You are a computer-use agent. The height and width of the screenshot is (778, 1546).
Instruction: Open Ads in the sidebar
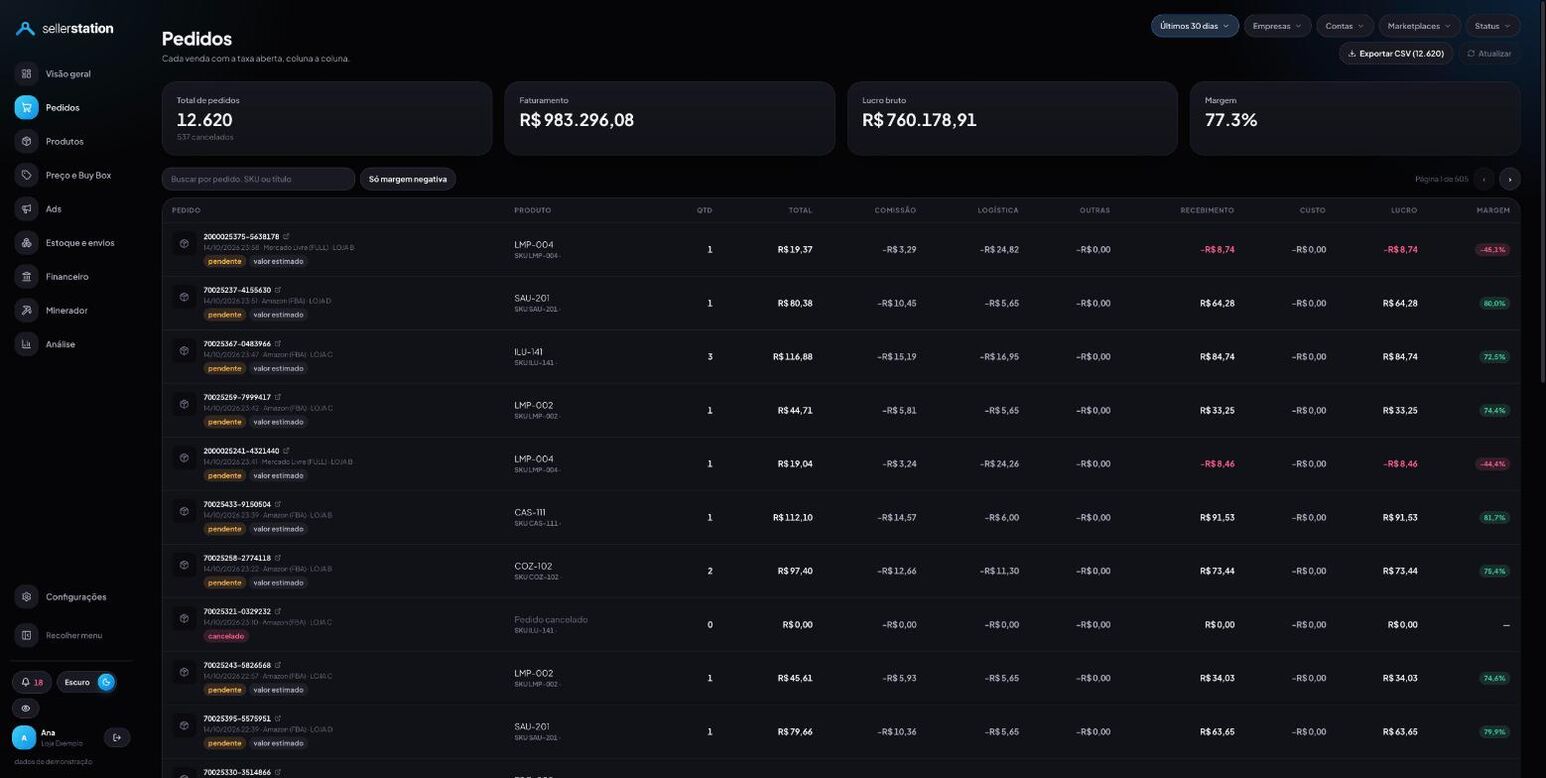[x=72, y=209]
